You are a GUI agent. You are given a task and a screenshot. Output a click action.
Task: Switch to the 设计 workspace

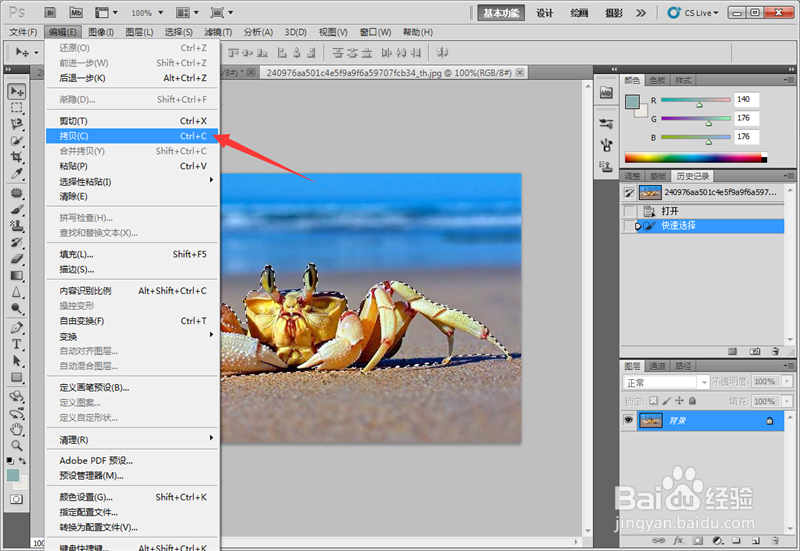click(545, 13)
